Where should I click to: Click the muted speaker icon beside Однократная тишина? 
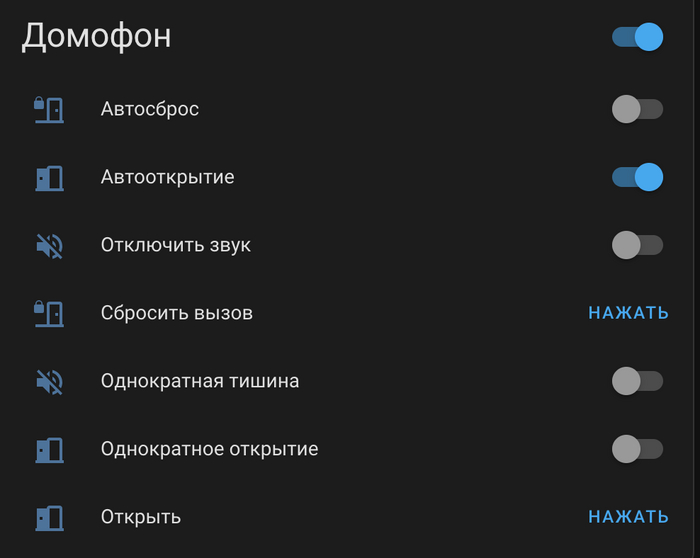[49, 381]
